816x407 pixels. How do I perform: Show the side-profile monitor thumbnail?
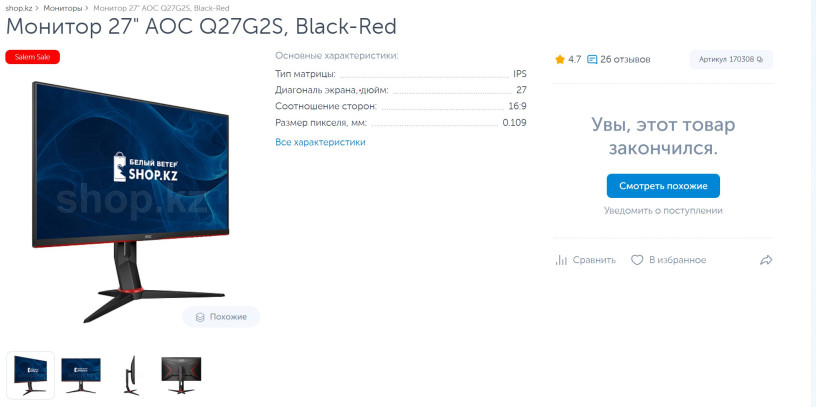(131, 374)
